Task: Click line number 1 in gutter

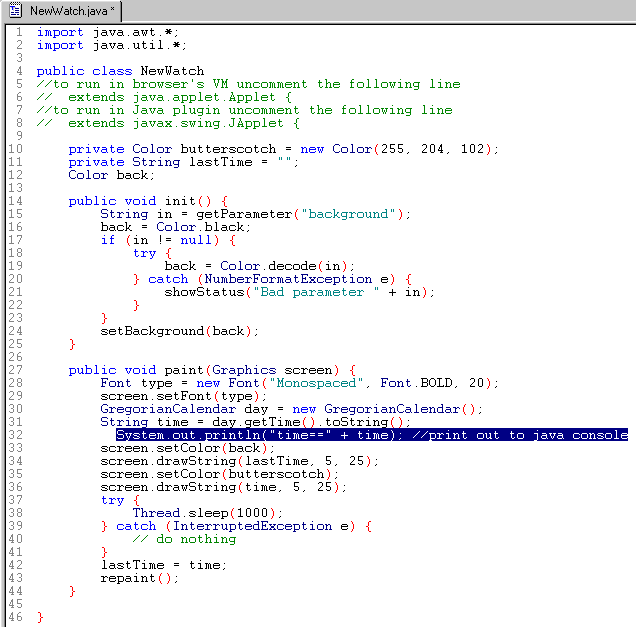Action: [x=19, y=32]
